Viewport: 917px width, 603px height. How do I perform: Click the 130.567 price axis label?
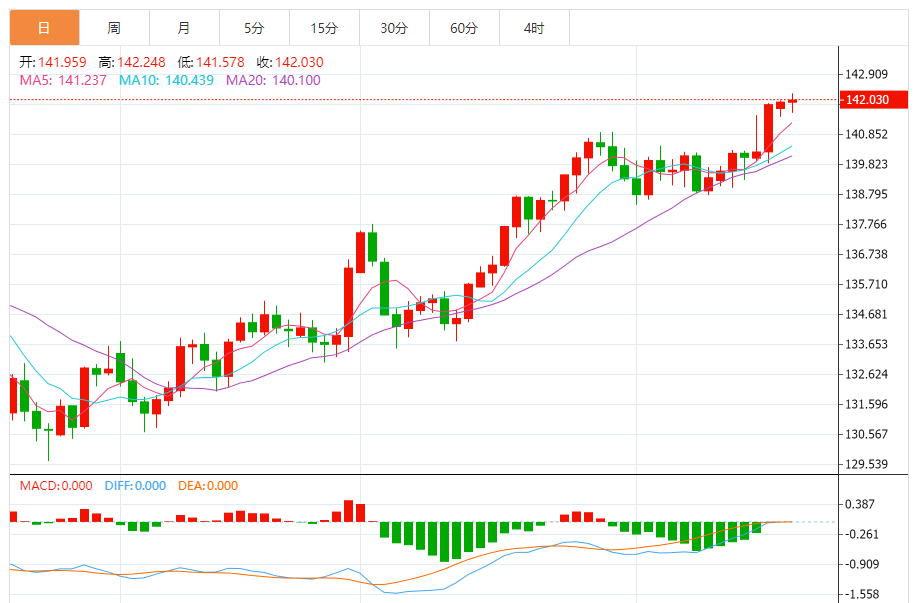tap(866, 434)
